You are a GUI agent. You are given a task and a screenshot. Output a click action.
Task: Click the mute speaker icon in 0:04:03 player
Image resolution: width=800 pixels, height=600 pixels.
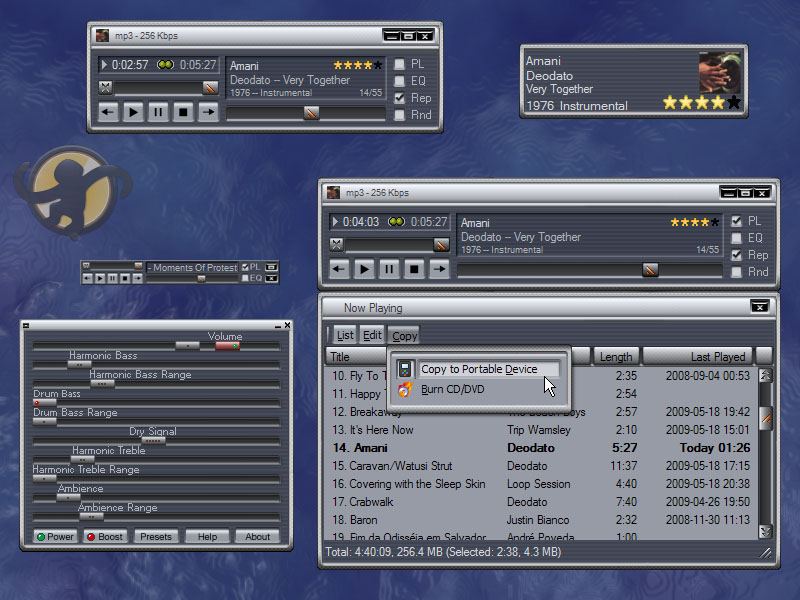coord(336,244)
